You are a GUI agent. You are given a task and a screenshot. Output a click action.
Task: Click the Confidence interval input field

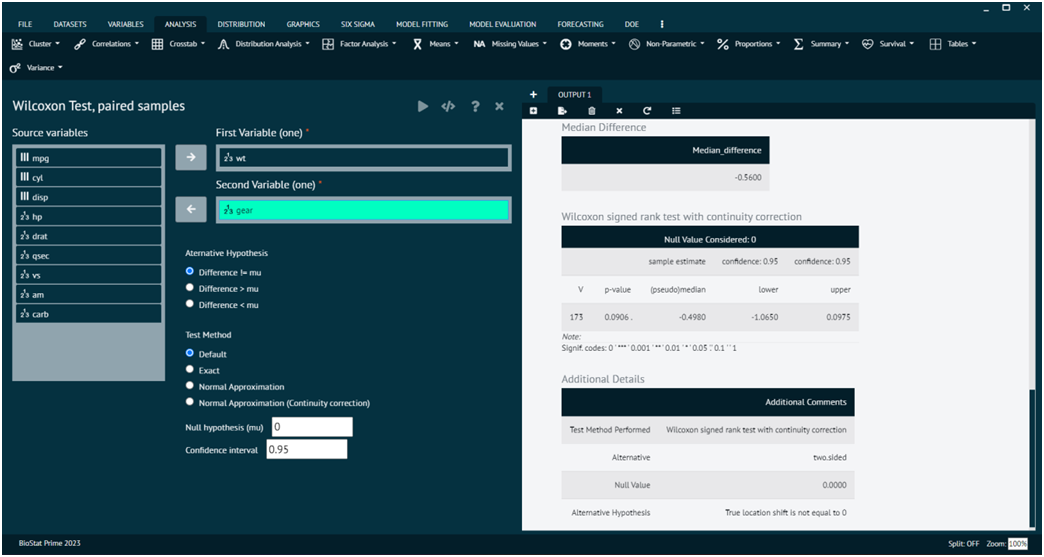[x=307, y=449]
